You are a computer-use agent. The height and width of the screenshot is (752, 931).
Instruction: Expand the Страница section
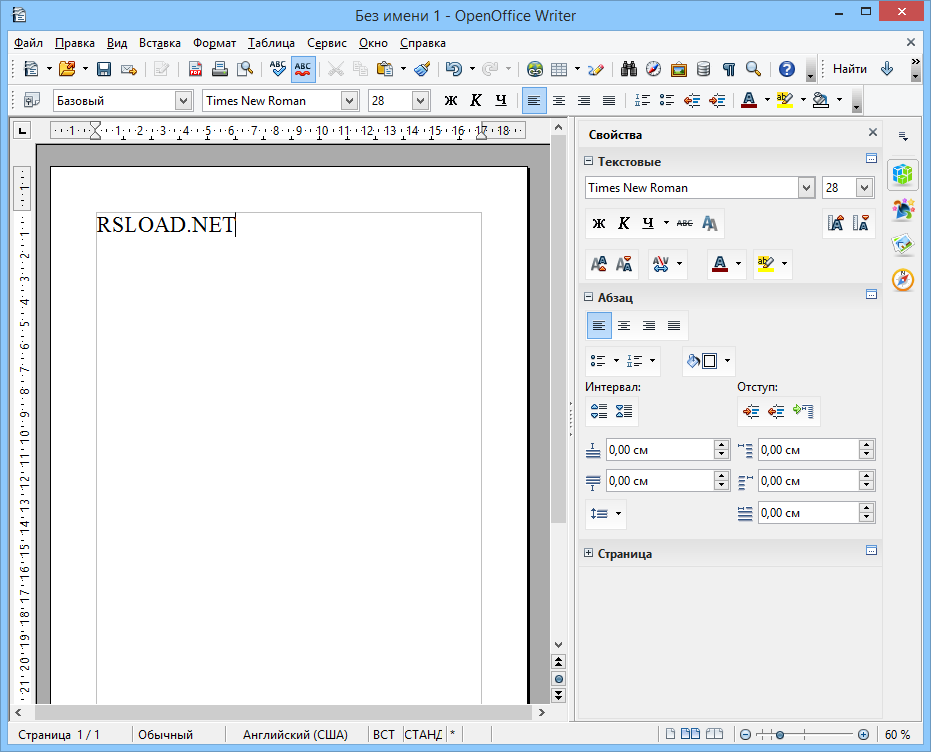(589, 552)
